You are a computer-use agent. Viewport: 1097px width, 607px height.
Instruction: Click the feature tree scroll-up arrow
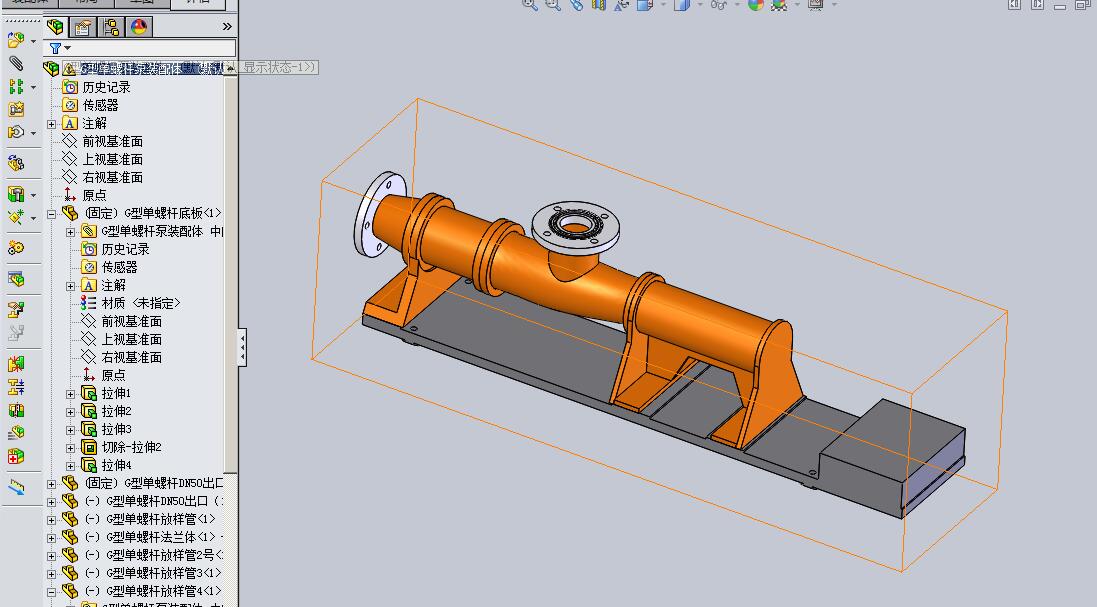(230, 69)
